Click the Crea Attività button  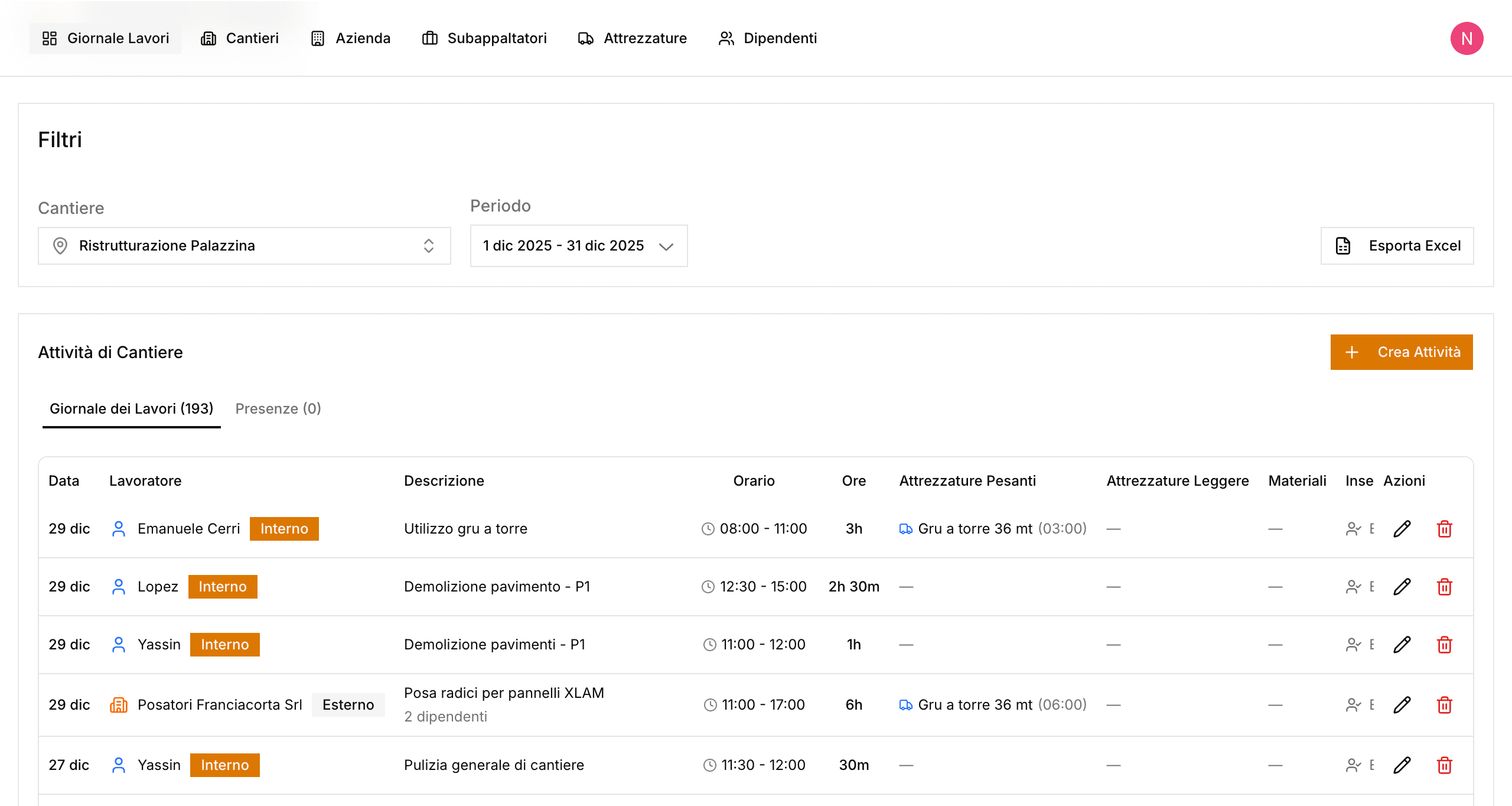point(1401,352)
